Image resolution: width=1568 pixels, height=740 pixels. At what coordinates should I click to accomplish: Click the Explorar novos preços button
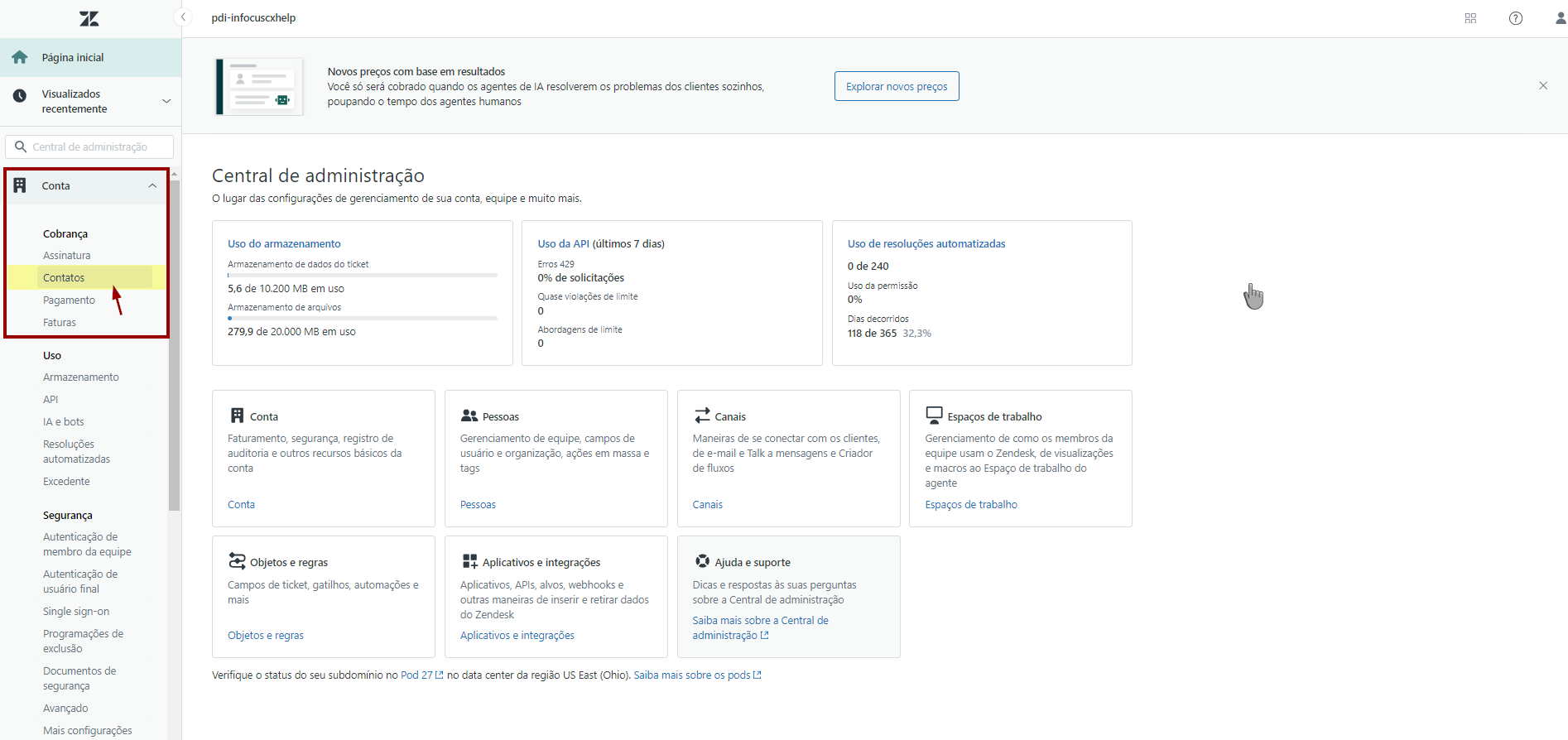tap(896, 86)
